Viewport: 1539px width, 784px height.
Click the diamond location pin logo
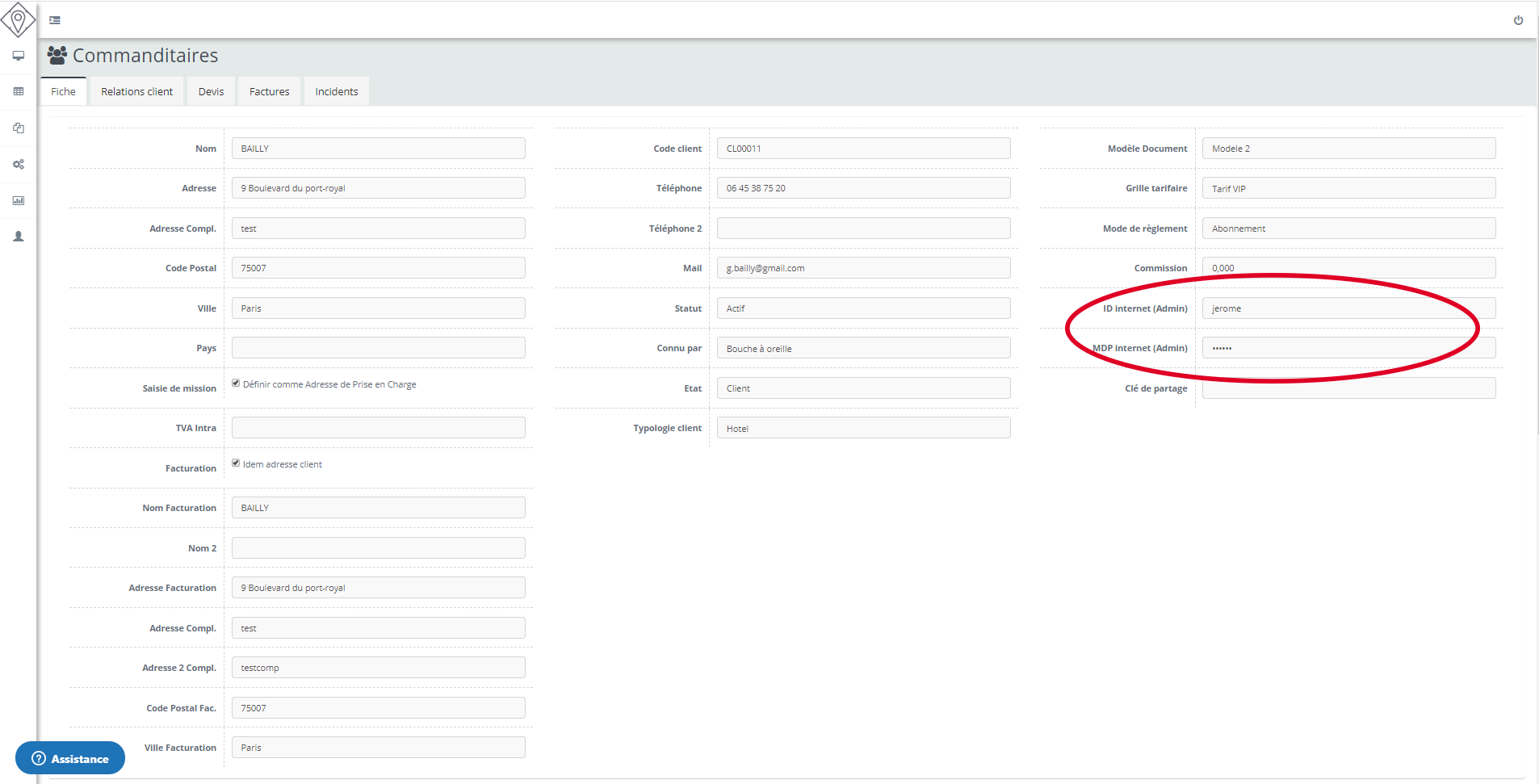coord(19,19)
